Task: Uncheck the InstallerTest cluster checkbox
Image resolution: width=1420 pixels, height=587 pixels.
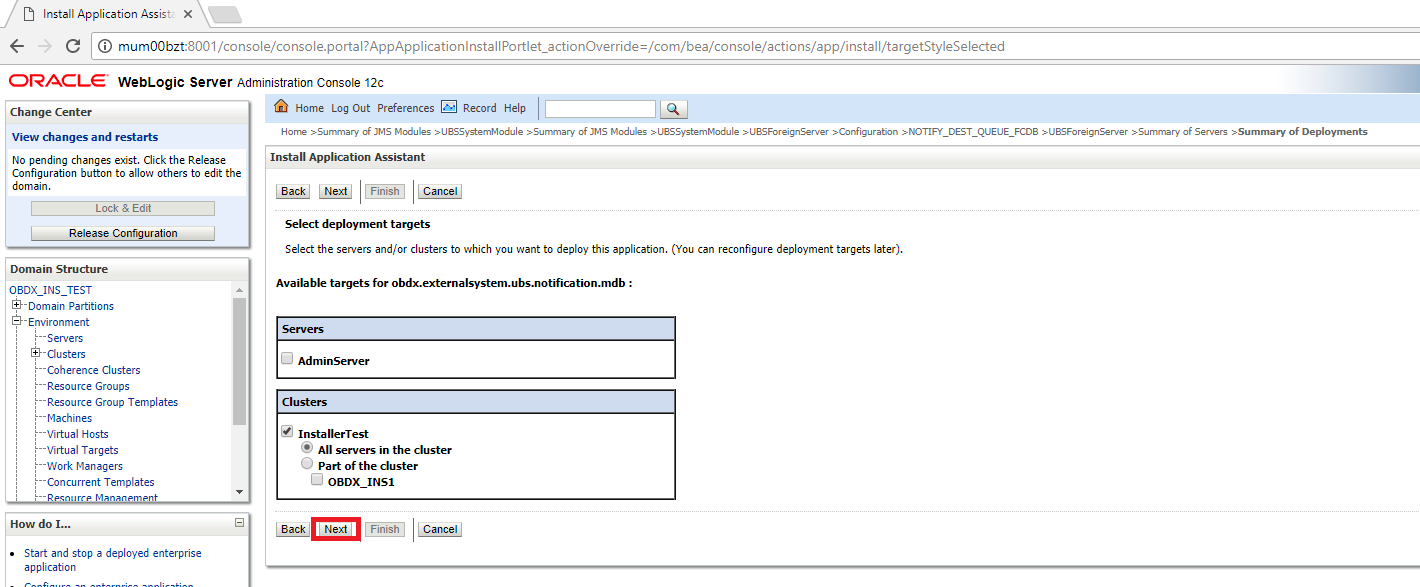Action: tap(287, 433)
